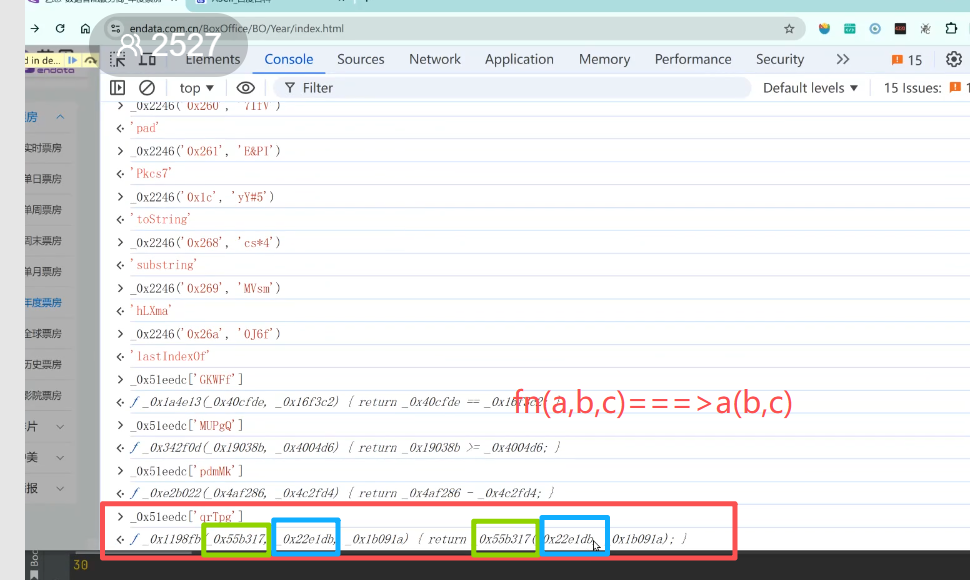
Task: Show more DevTools tabs with double chevron
Action: 843,59
